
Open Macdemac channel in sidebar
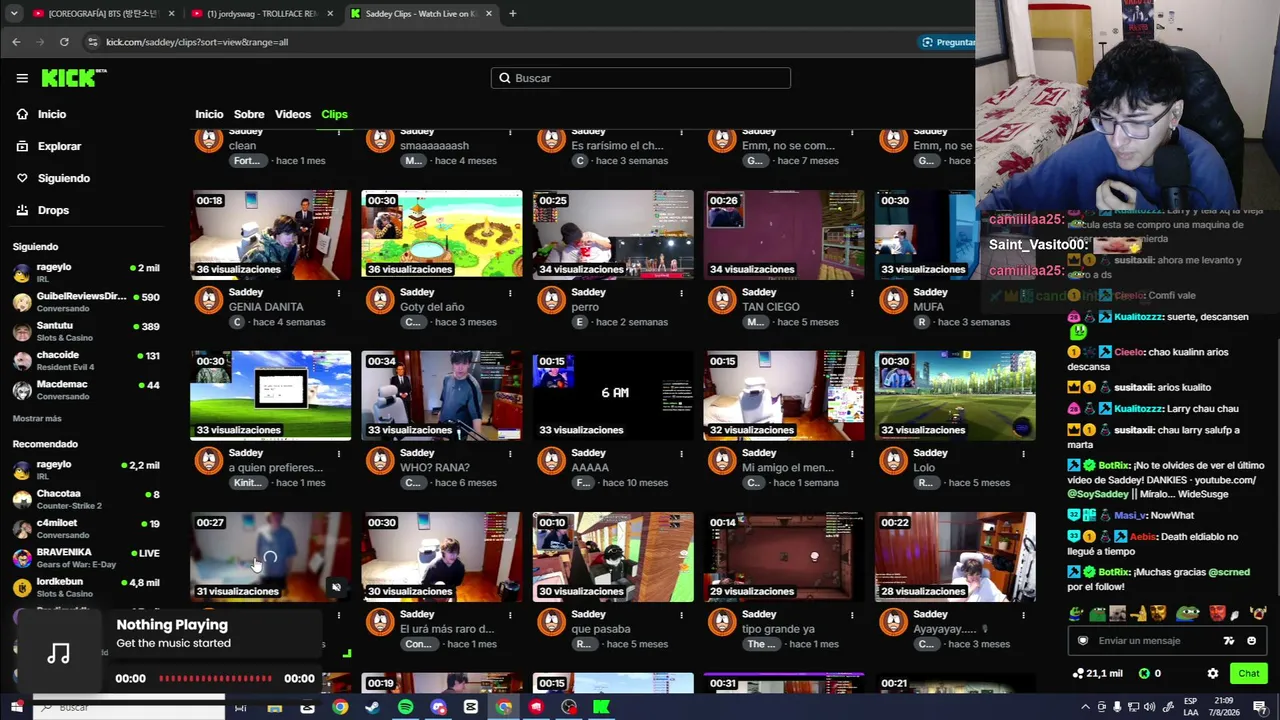pyautogui.click(x=86, y=389)
